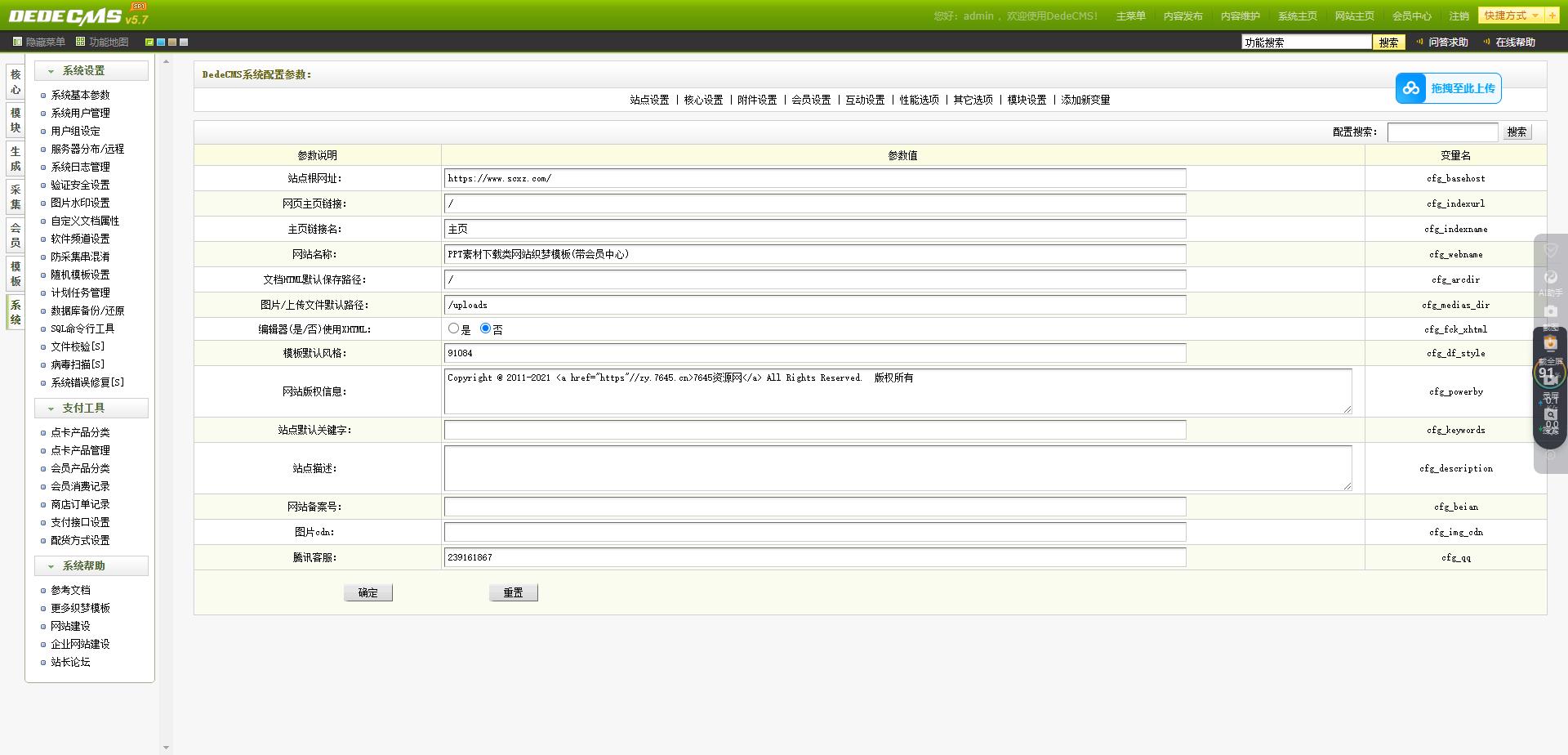Screen dimensions: 1568x755
Task: Click the plus icon beside shortcuts
Action: pyautogui.click(x=1552, y=16)
